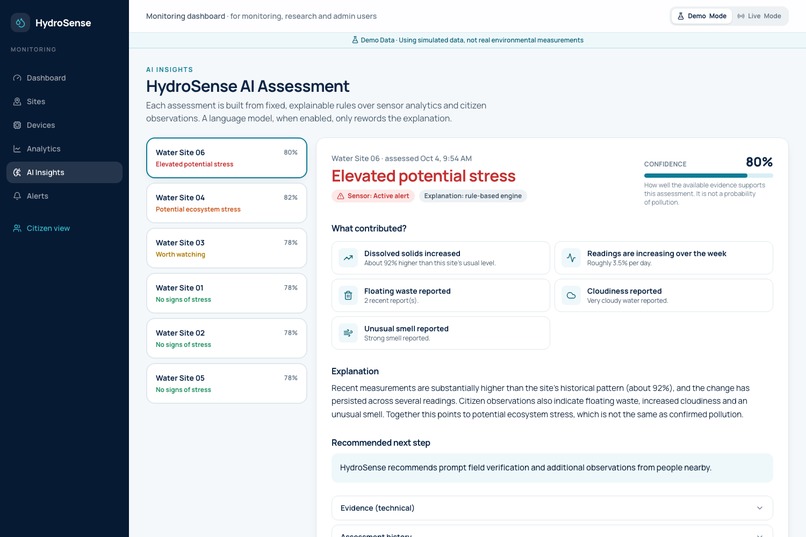Viewport: 806px width, 537px height.
Task: Select Water Site 05 assessment card
Action: [227, 384]
